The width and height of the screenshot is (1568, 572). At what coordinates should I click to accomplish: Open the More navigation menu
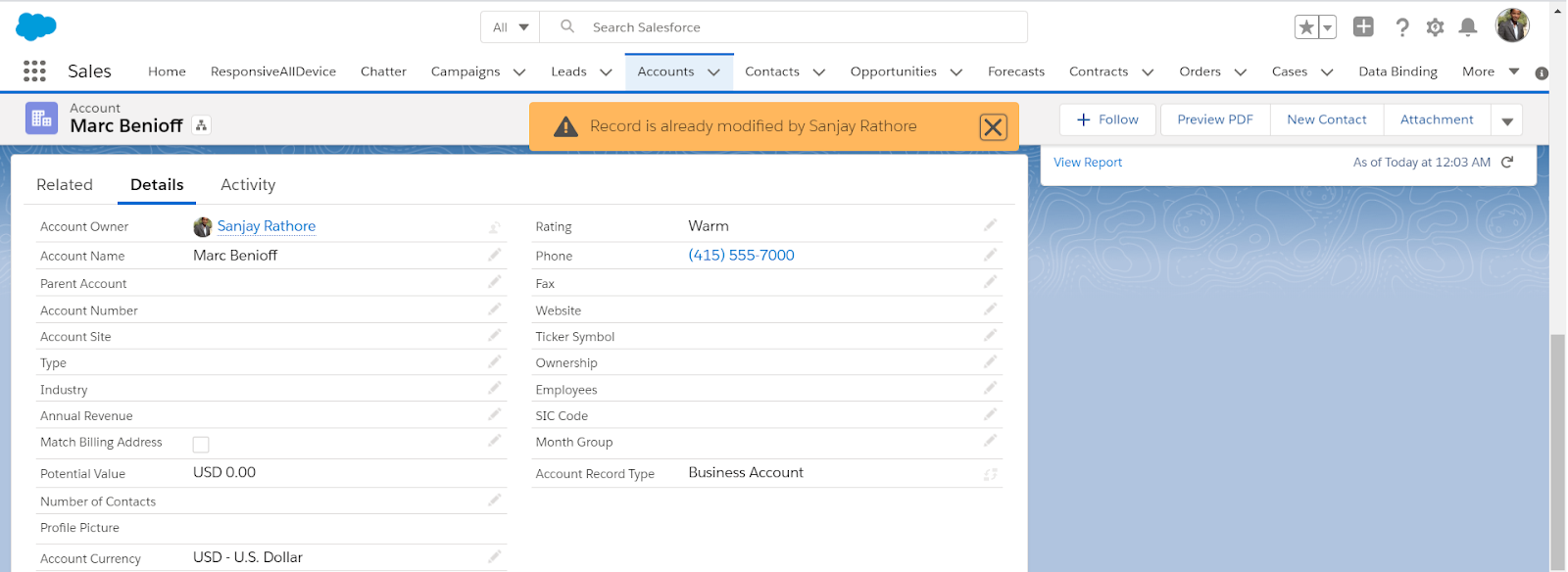tap(1491, 71)
